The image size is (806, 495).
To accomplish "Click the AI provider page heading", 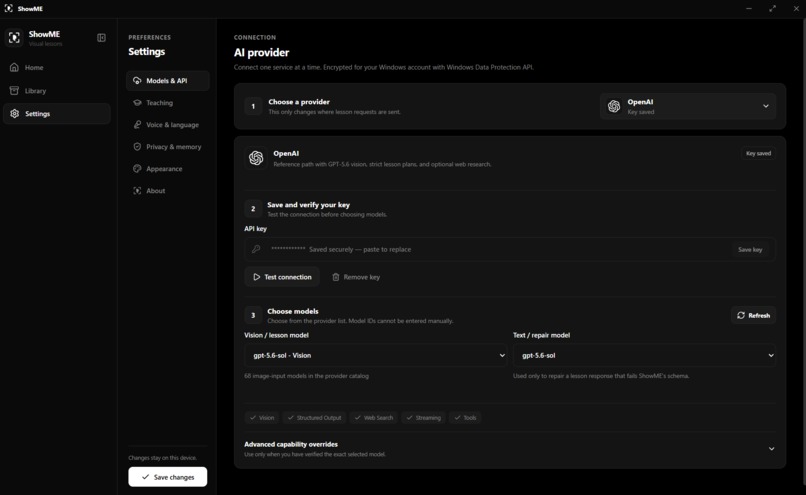I will [262, 52].
